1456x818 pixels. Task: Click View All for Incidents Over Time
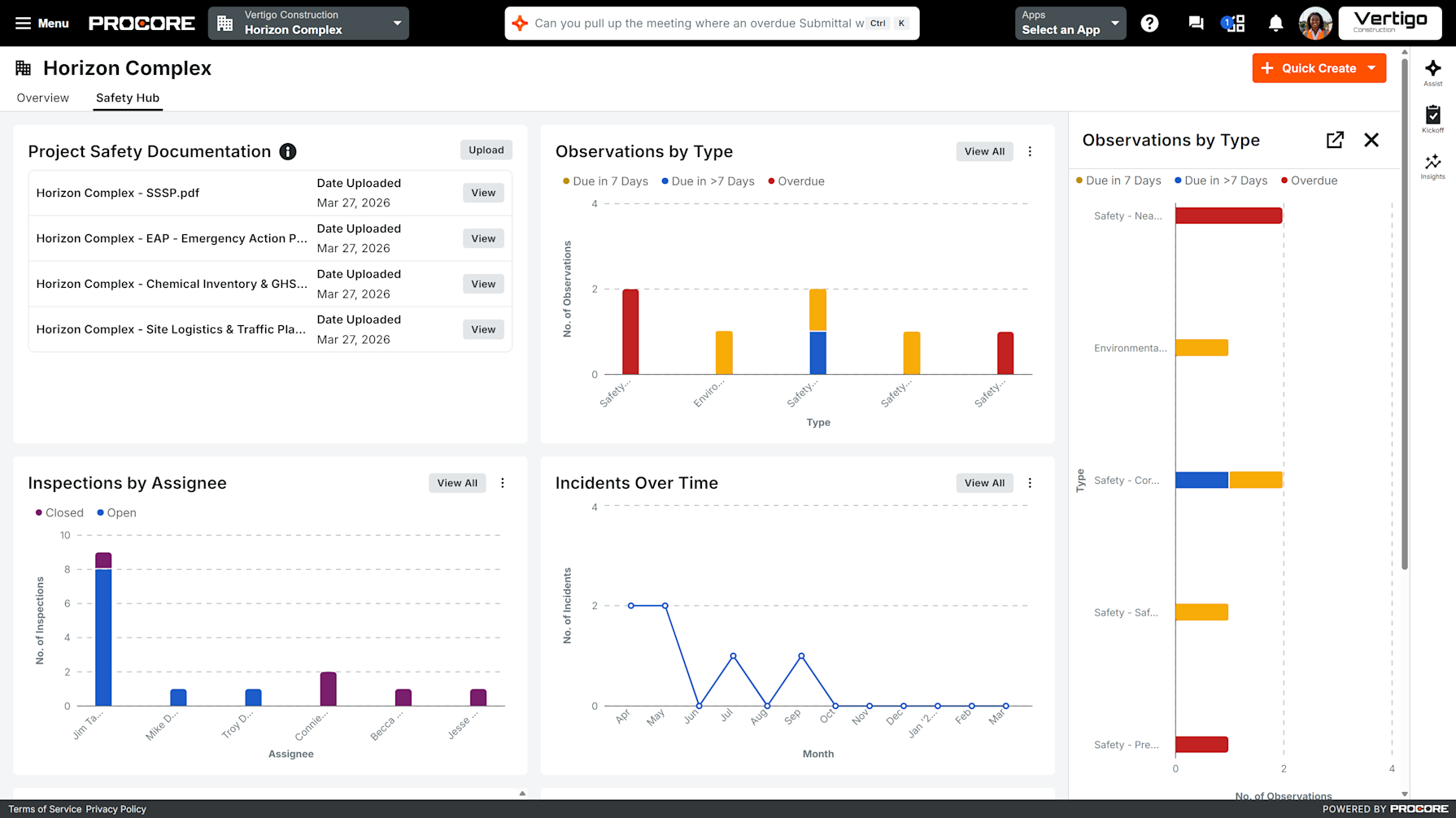pyautogui.click(x=984, y=483)
